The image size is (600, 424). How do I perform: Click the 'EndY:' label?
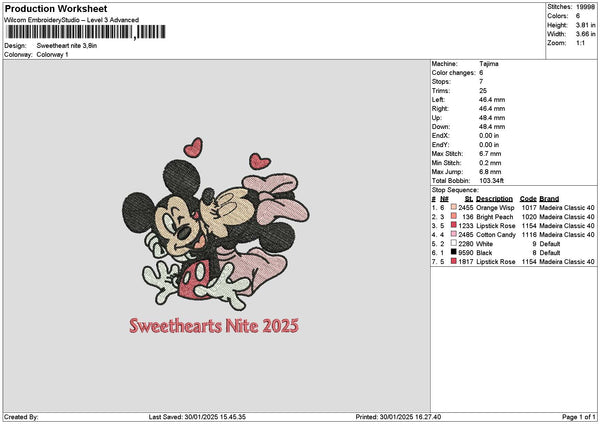440,145
